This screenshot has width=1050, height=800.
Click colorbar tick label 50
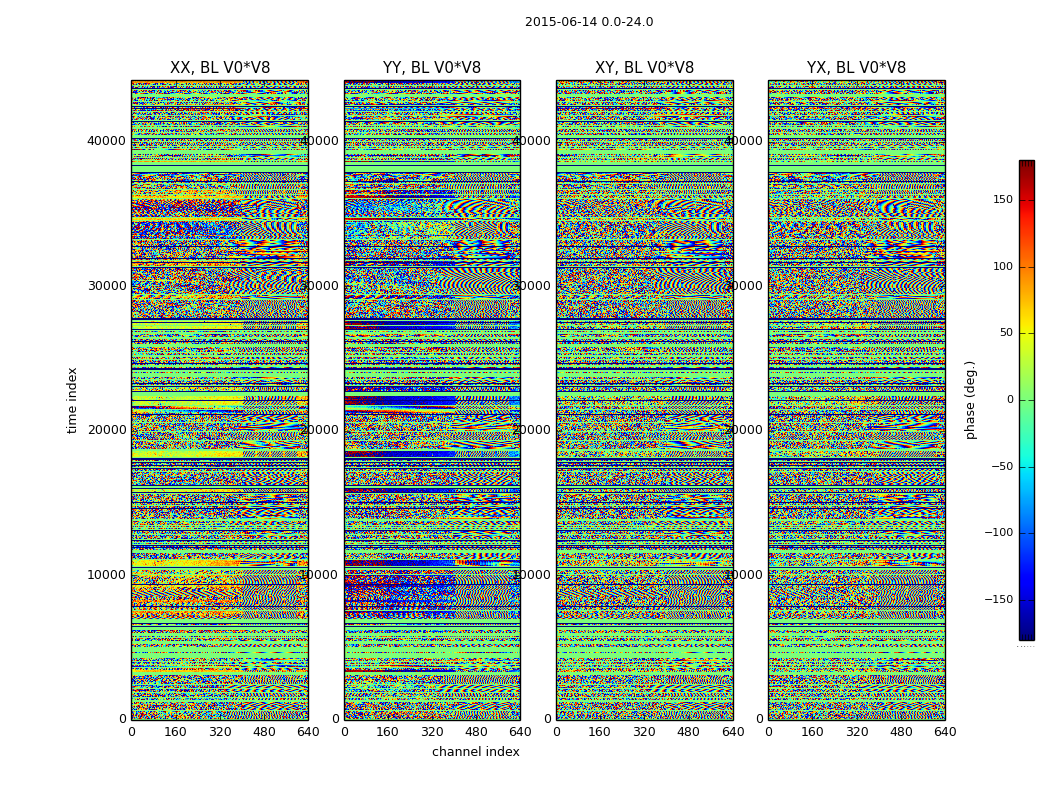tap(1006, 333)
